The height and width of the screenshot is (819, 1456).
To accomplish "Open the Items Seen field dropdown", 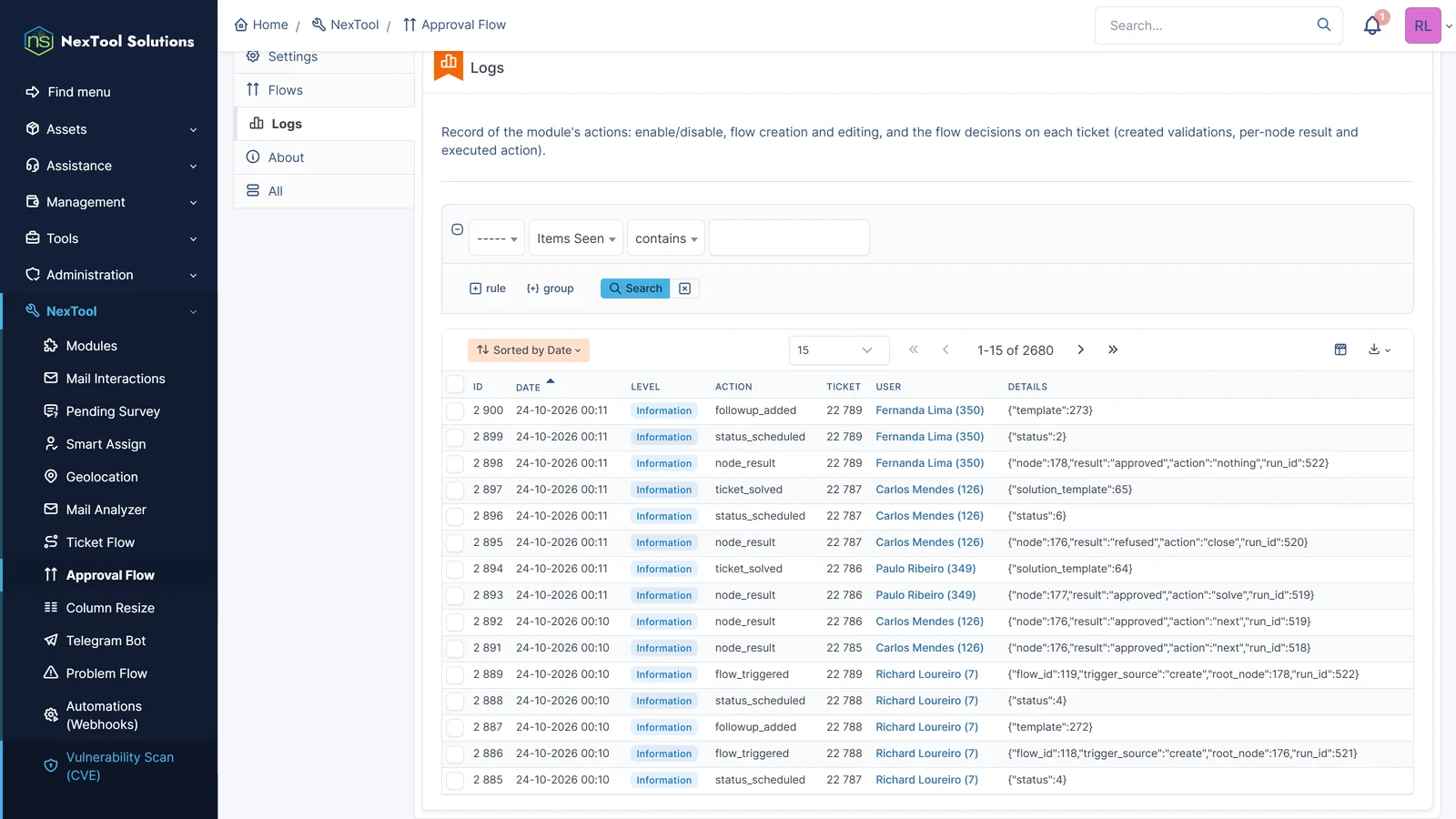I will pos(576,238).
